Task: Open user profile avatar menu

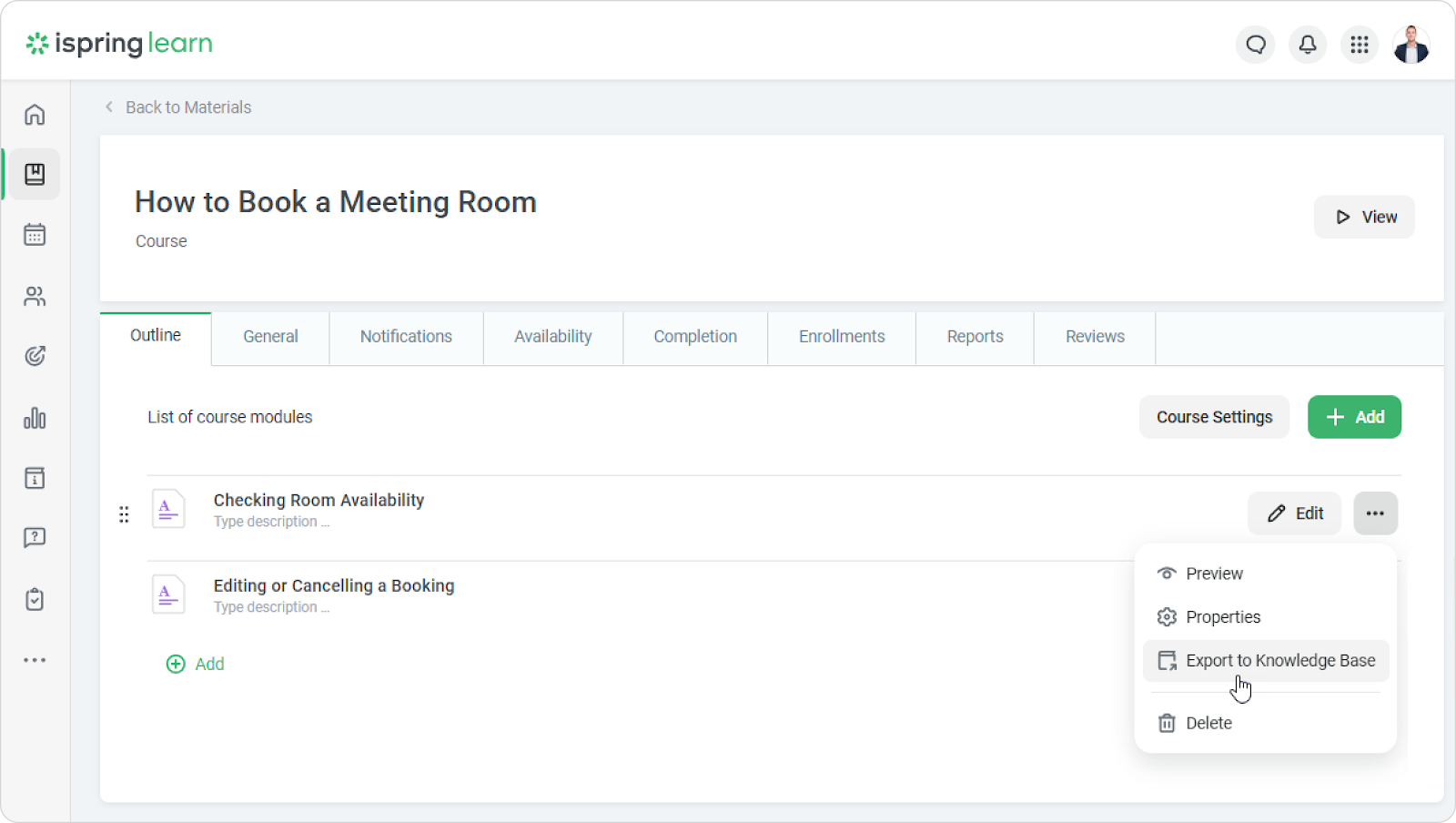Action: coord(1411,45)
